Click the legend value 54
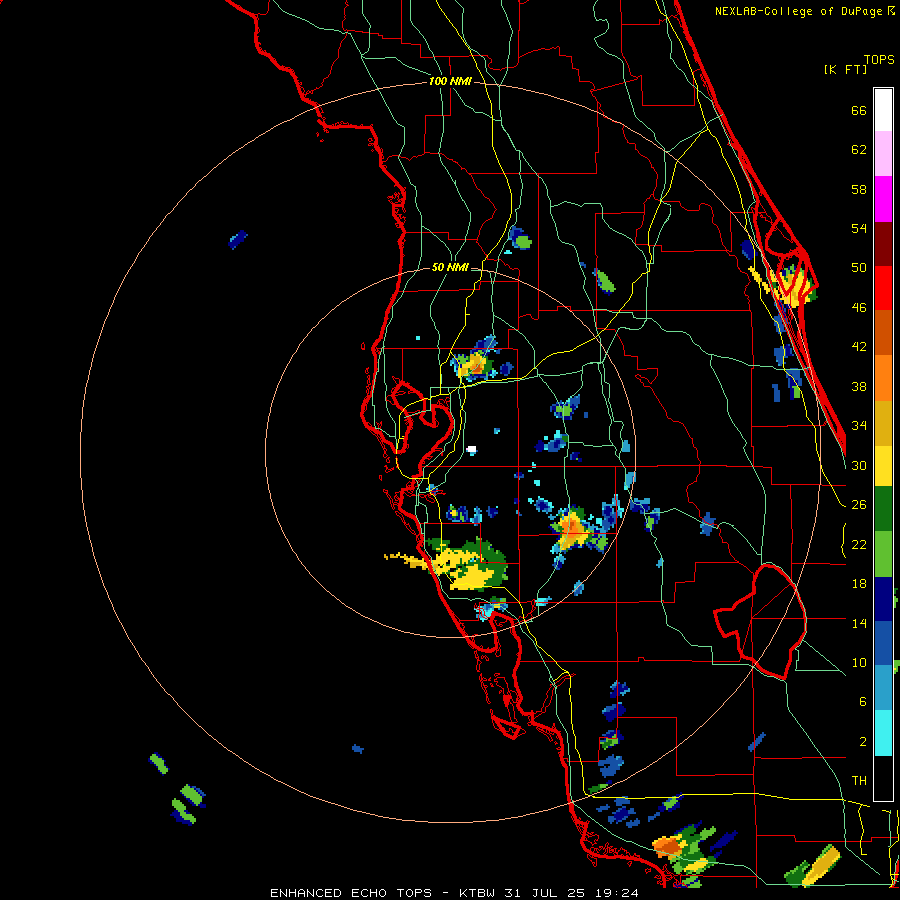Image resolution: width=900 pixels, height=900 pixels. (x=859, y=228)
